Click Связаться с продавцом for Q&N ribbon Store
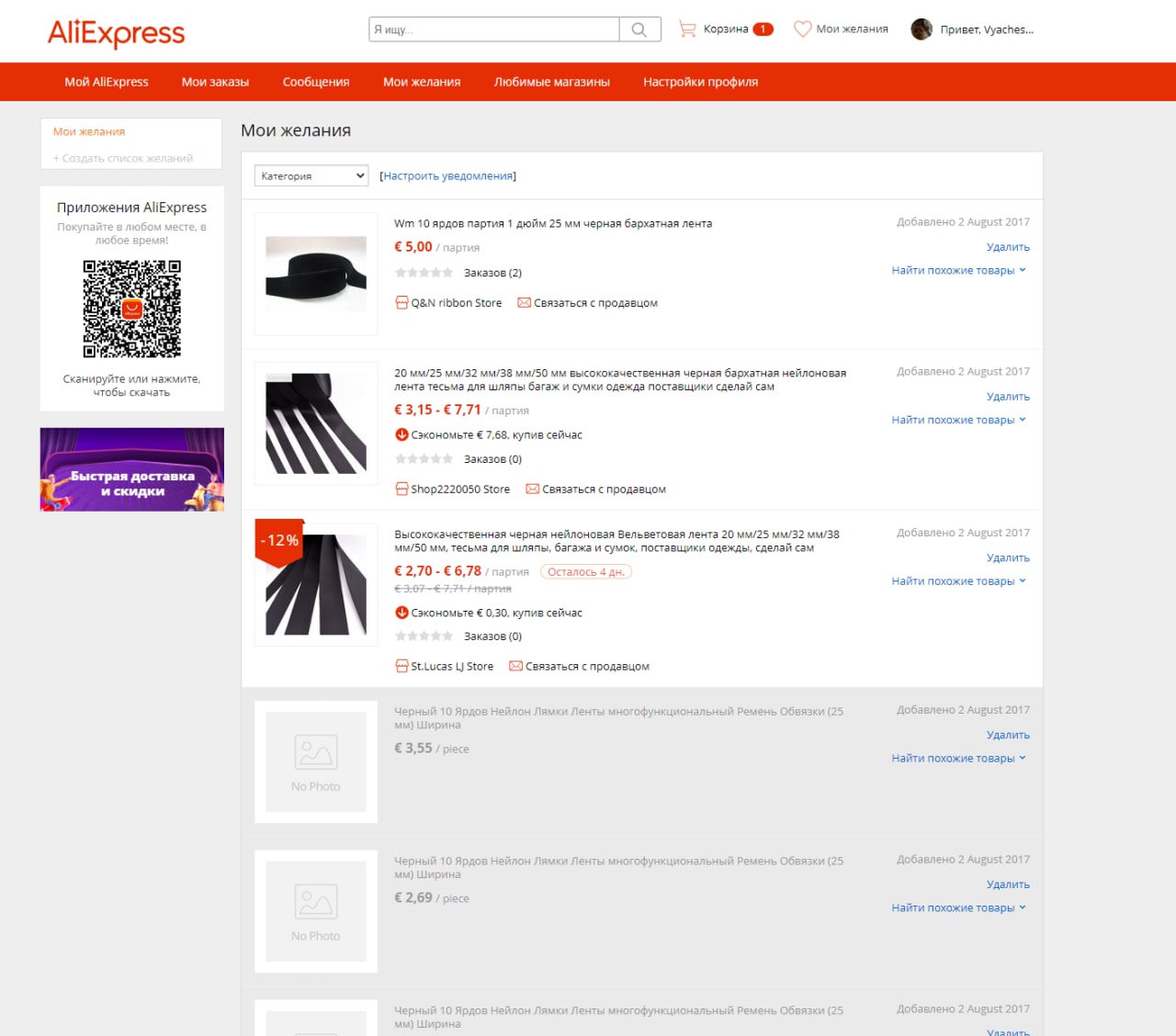Viewport: 1176px width, 1036px height. tap(595, 303)
